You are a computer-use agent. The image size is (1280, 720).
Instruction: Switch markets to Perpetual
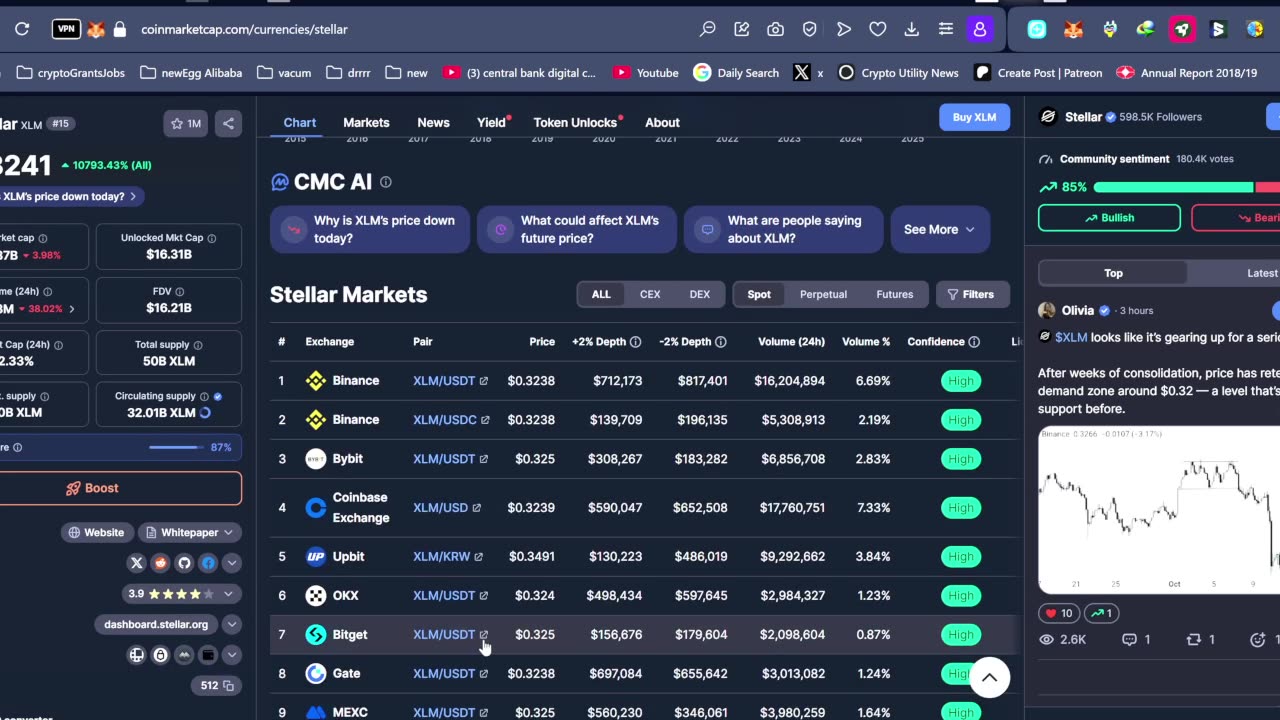(x=823, y=294)
